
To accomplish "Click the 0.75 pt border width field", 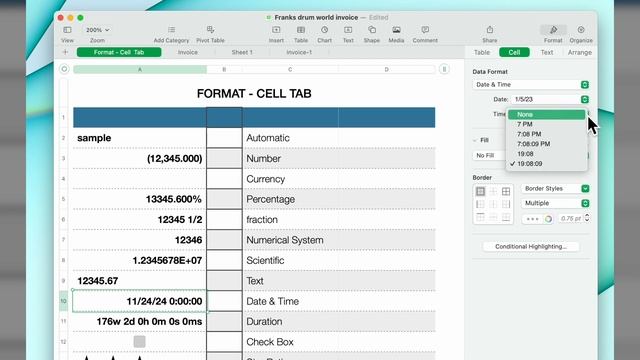I will click(570, 219).
